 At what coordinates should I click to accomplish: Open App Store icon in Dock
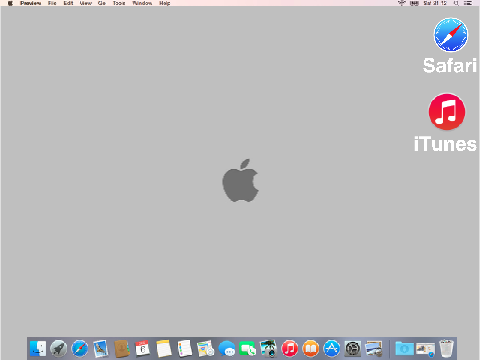[x=332, y=349]
